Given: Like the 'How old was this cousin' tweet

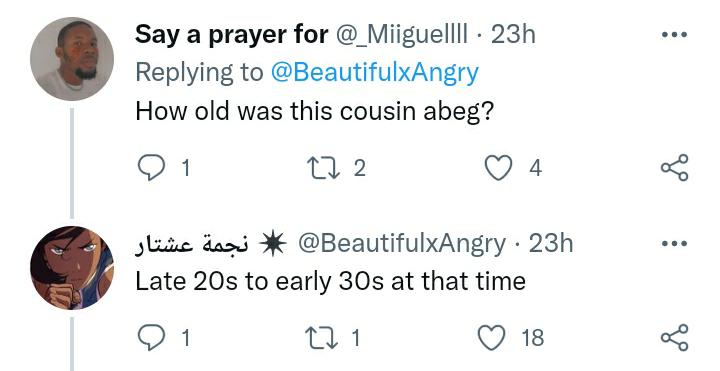Looking at the screenshot, I should point(499,168).
